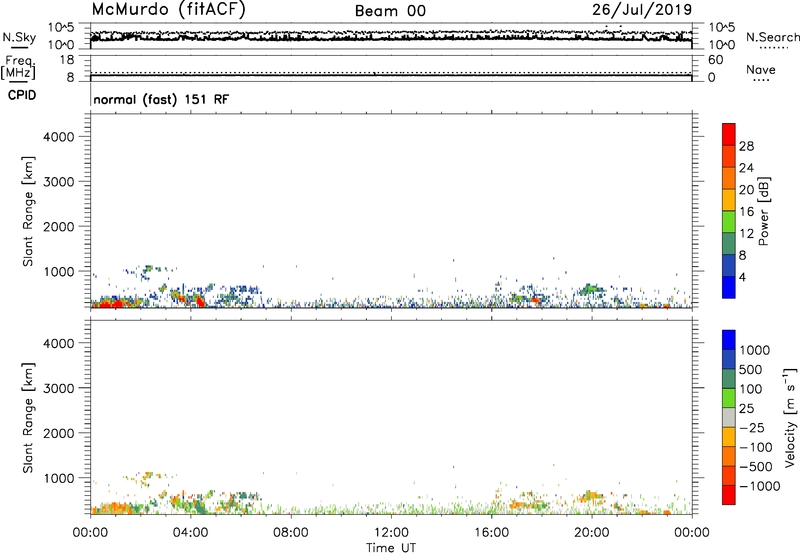800x554 pixels.
Task: Click the "60" Nave axis tick
Action: click(x=715, y=60)
